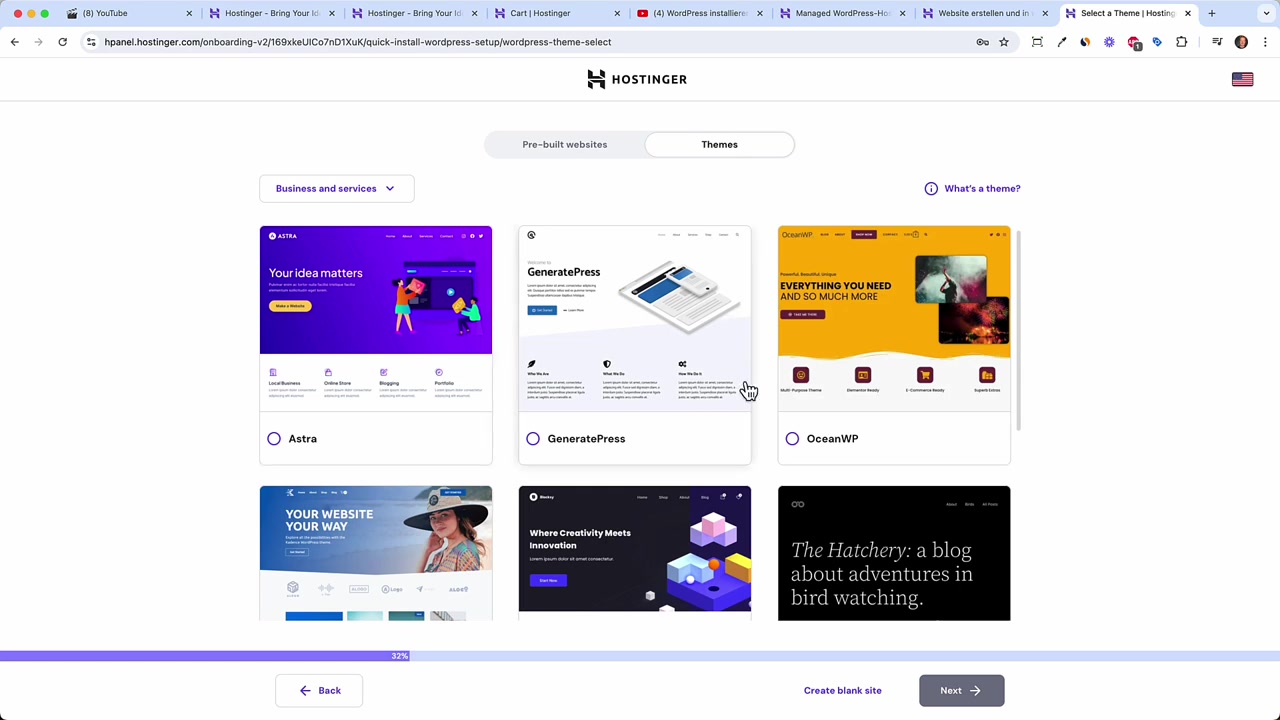Close the Cart | Hostinger tab
The height and width of the screenshot is (720, 1280).
(617, 13)
